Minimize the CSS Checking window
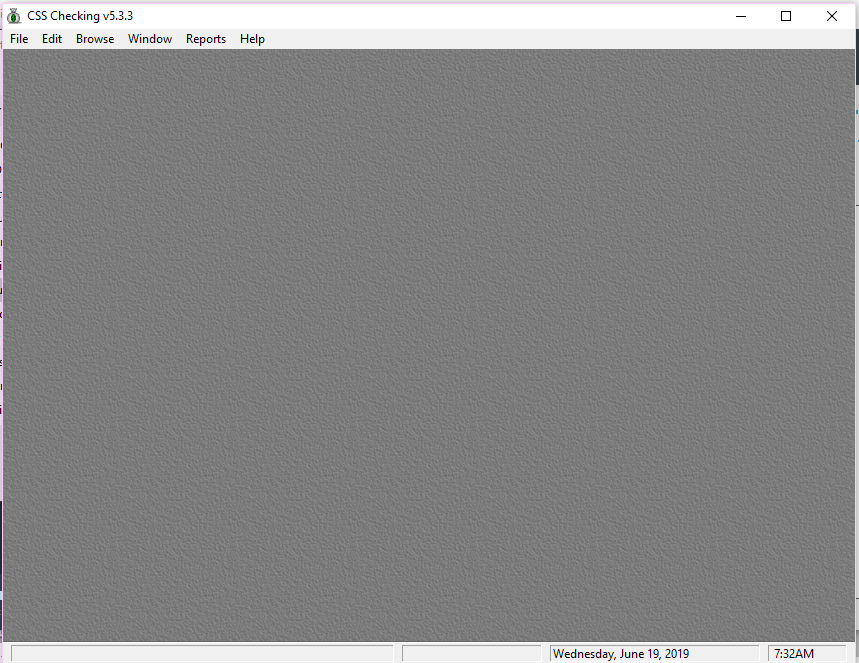 click(740, 16)
